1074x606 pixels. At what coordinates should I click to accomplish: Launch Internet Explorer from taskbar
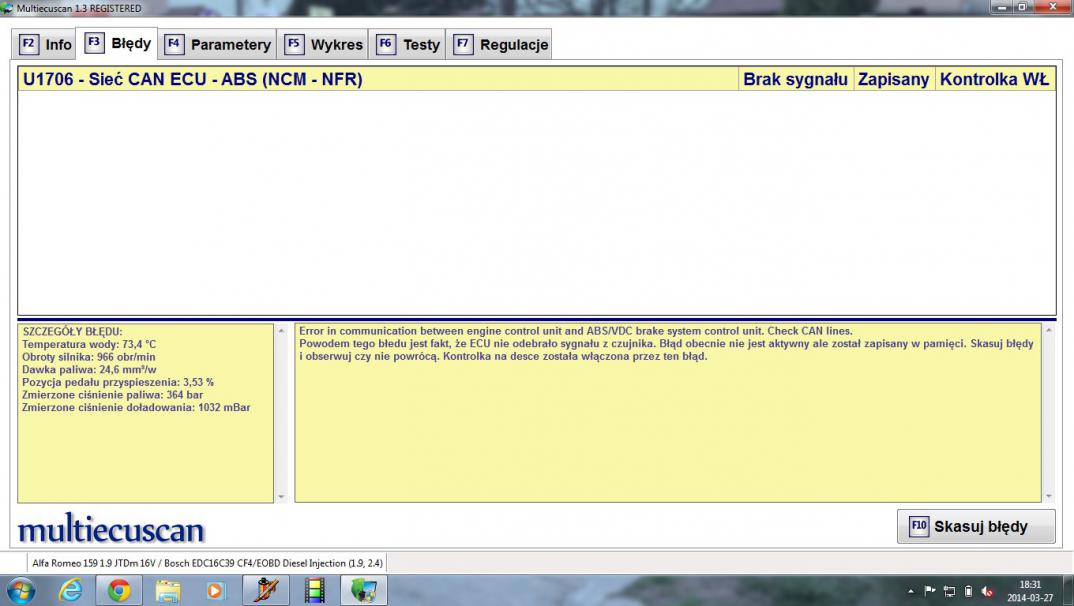pos(70,590)
